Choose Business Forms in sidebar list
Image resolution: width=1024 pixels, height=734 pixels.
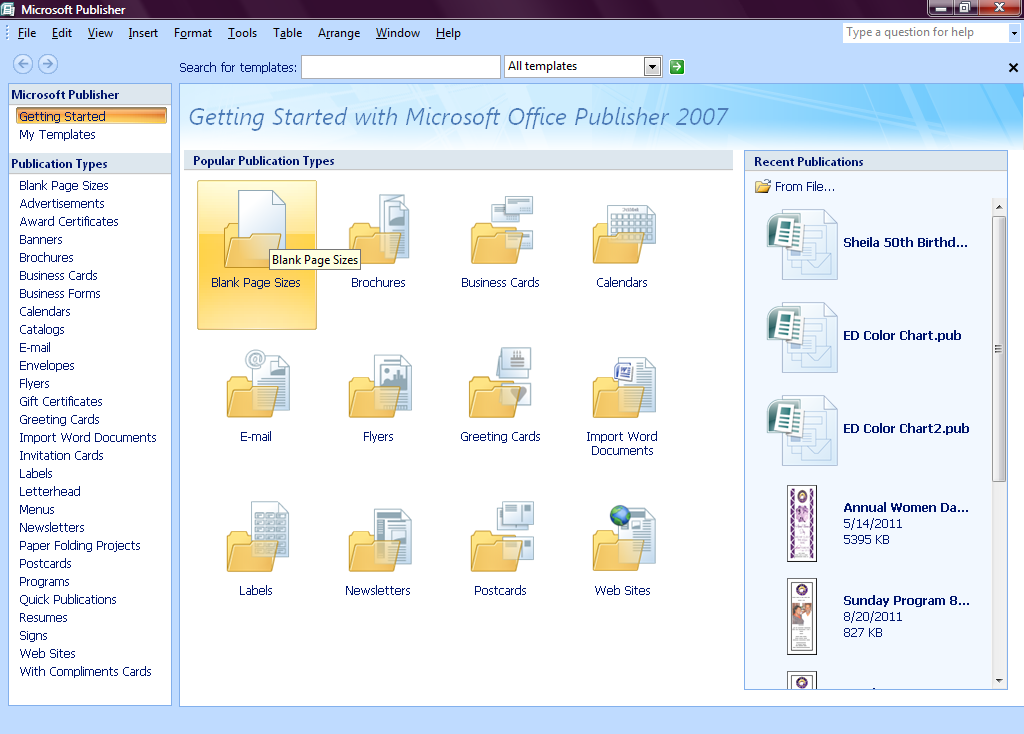(60, 294)
